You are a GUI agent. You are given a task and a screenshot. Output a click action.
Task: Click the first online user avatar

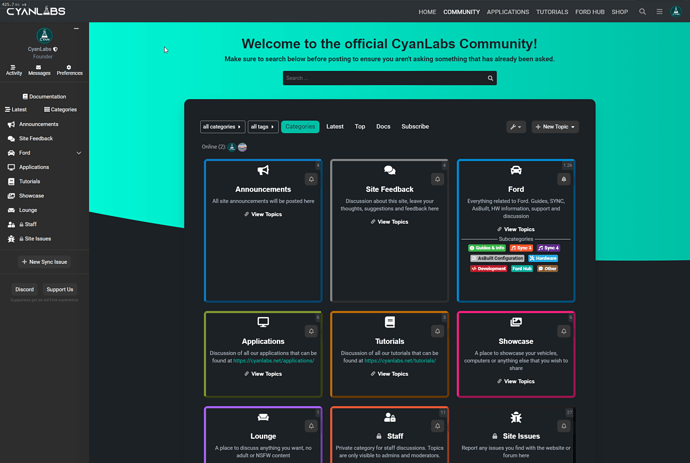coord(232,147)
